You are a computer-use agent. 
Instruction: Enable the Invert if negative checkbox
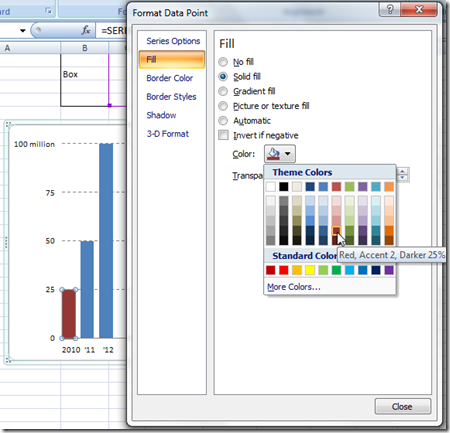pos(223,135)
